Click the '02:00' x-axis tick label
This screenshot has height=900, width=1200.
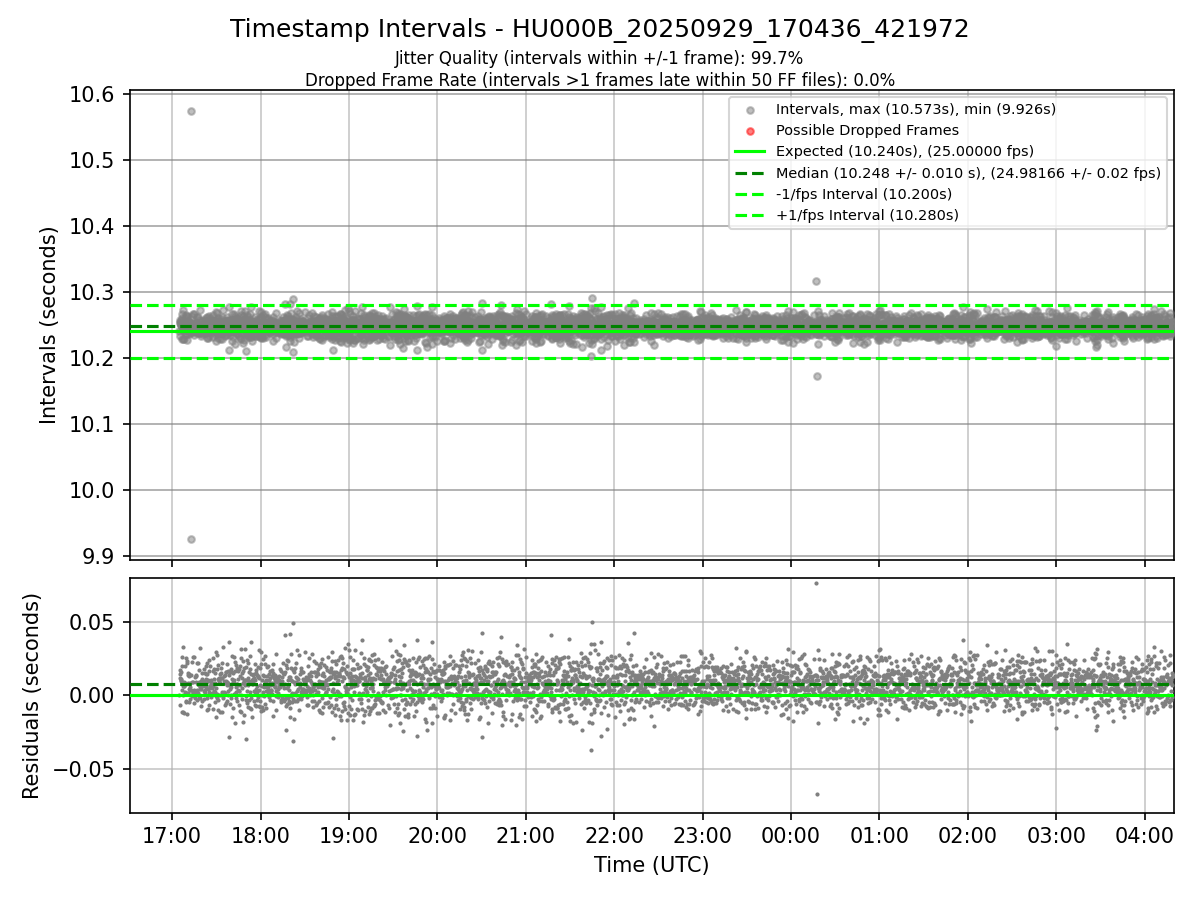[968, 835]
